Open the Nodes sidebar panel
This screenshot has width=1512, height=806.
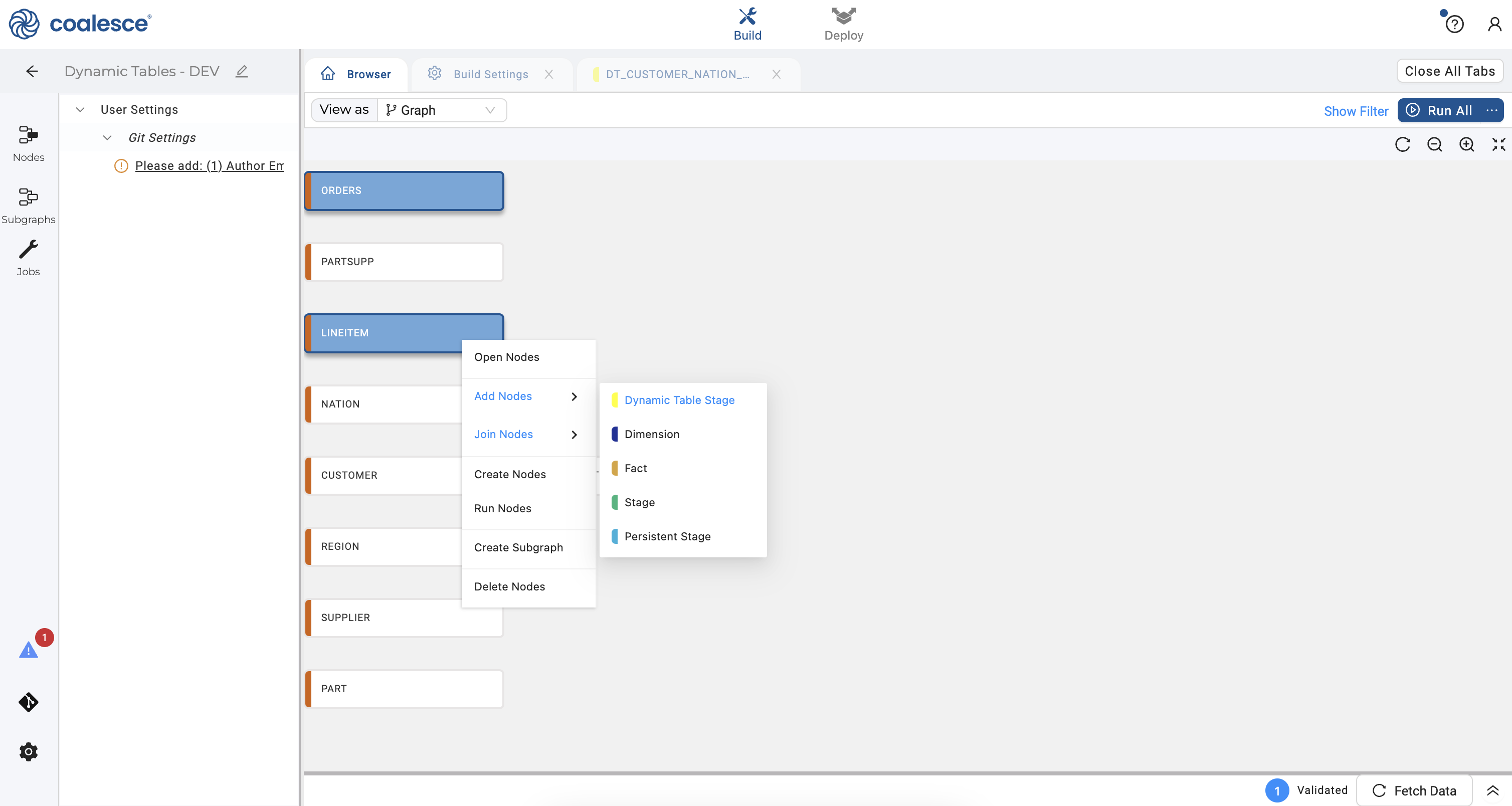click(28, 143)
